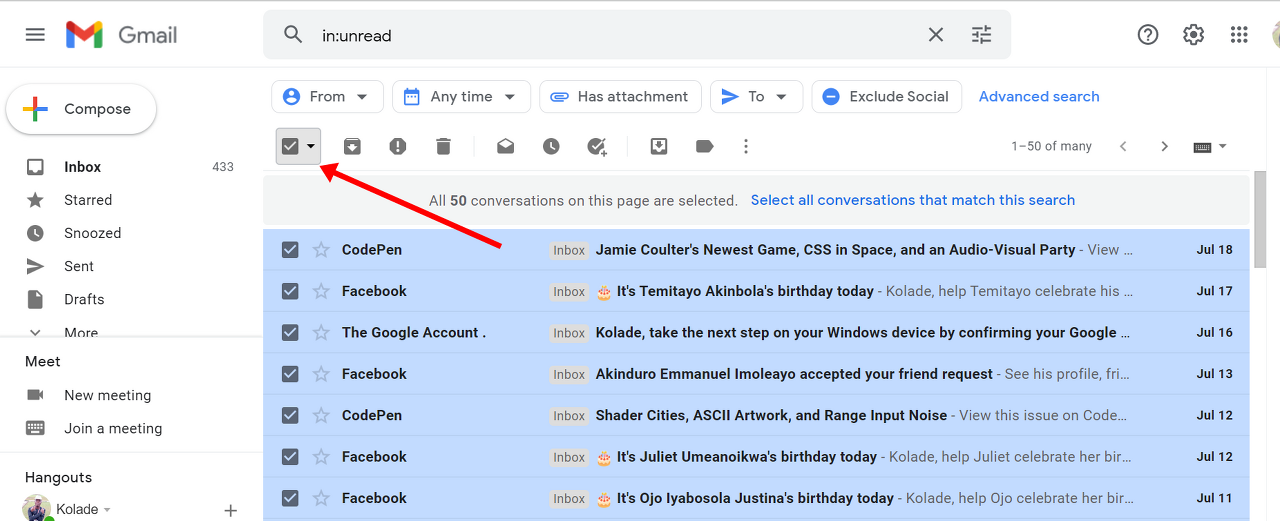Open the input tools keyboard dropdown

coord(1210,146)
